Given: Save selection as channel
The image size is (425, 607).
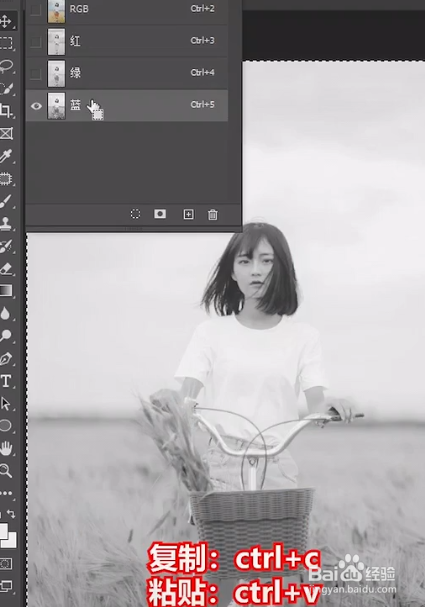Looking at the screenshot, I should tap(160, 214).
